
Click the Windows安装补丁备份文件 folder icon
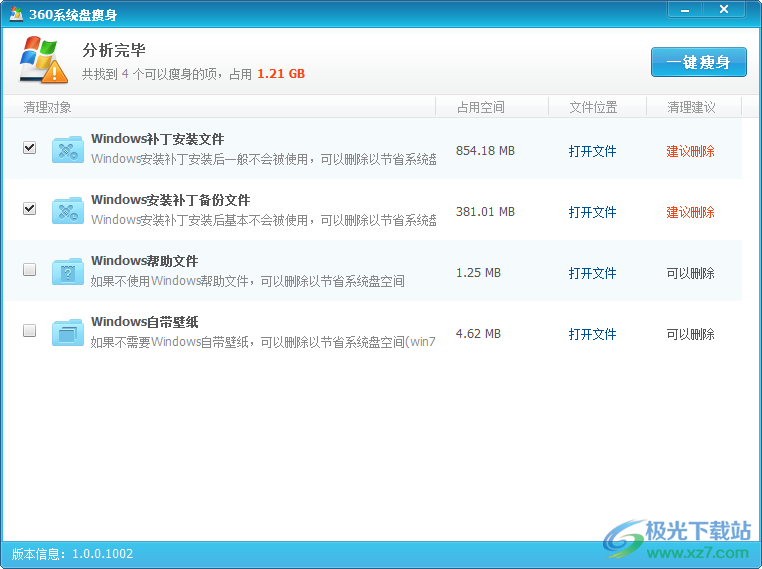(x=68, y=211)
